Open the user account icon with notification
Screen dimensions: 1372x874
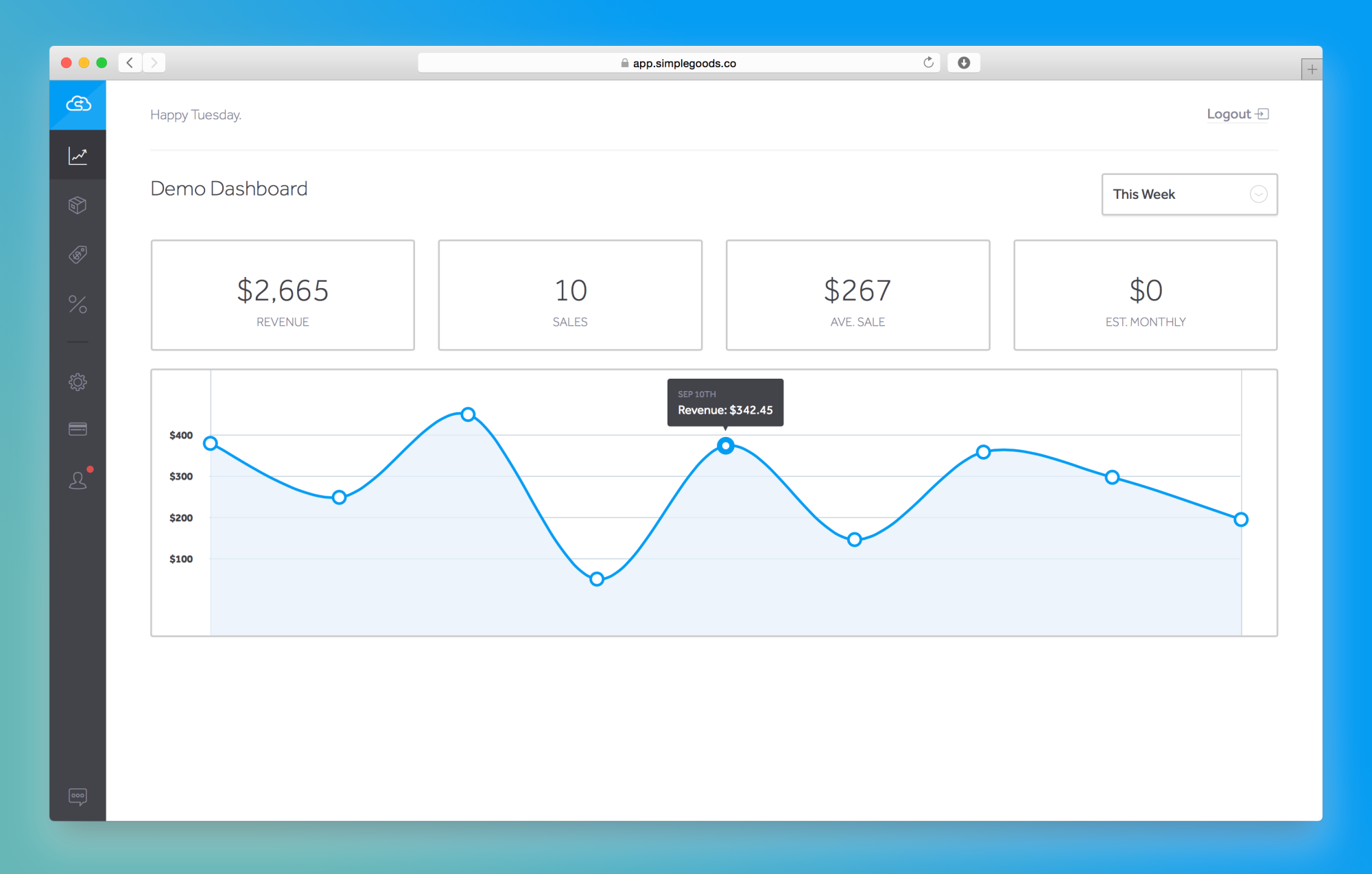tap(78, 480)
